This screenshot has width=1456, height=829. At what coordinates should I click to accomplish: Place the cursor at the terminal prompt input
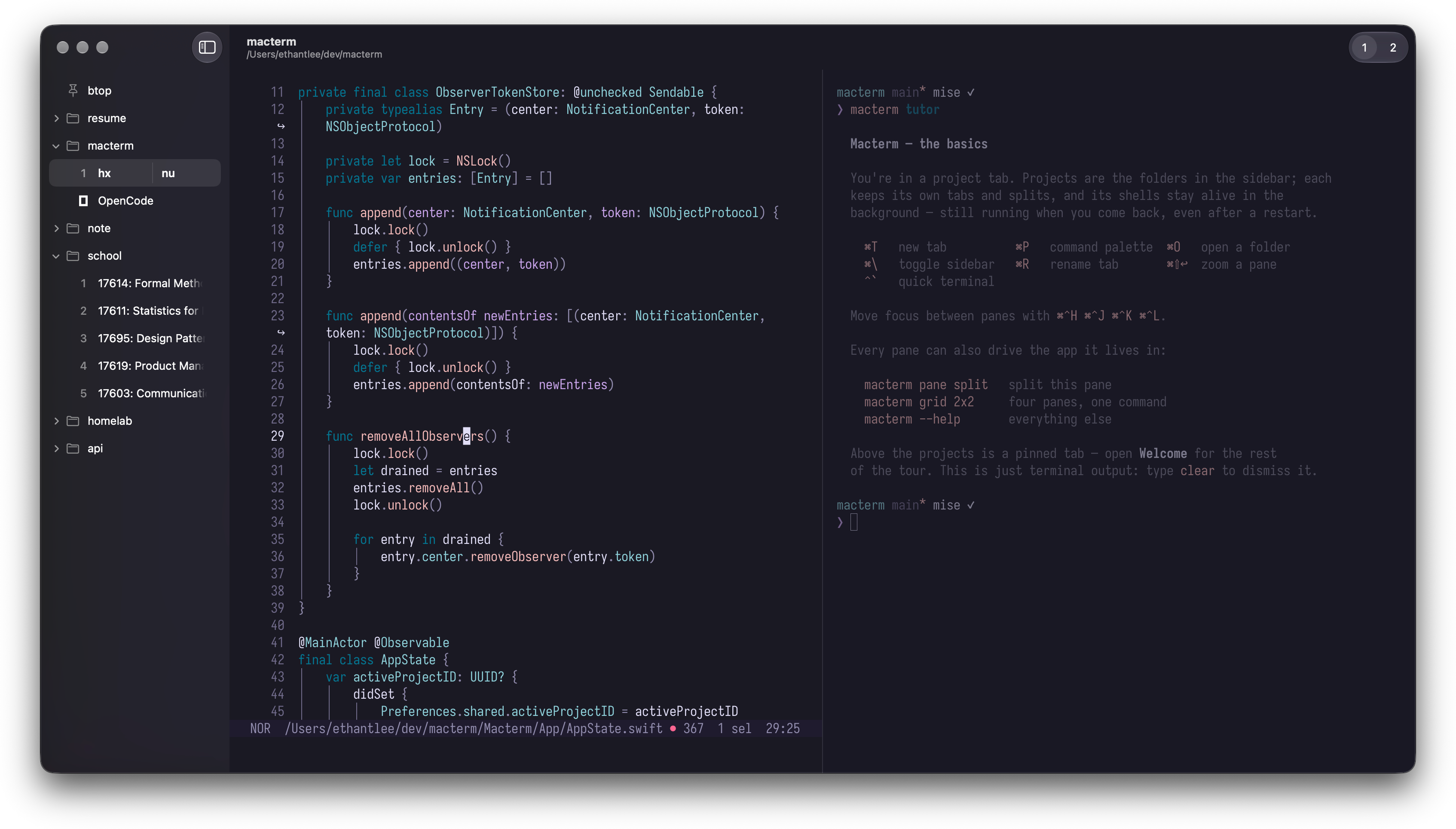pos(853,522)
